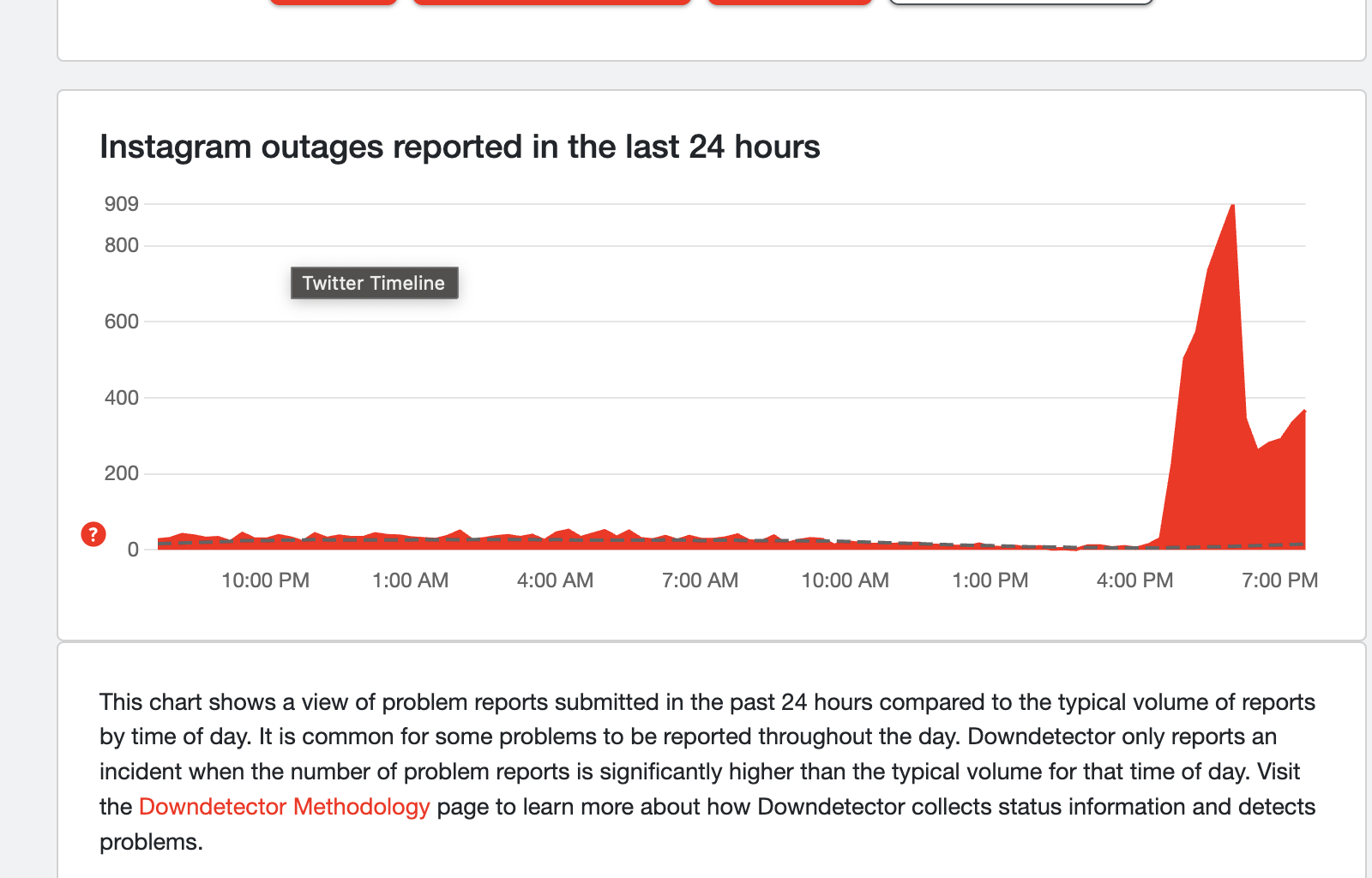The width and height of the screenshot is (1372, 878).
Task: Click the 200 y-axis label
Action: click(x=121, y=473)
